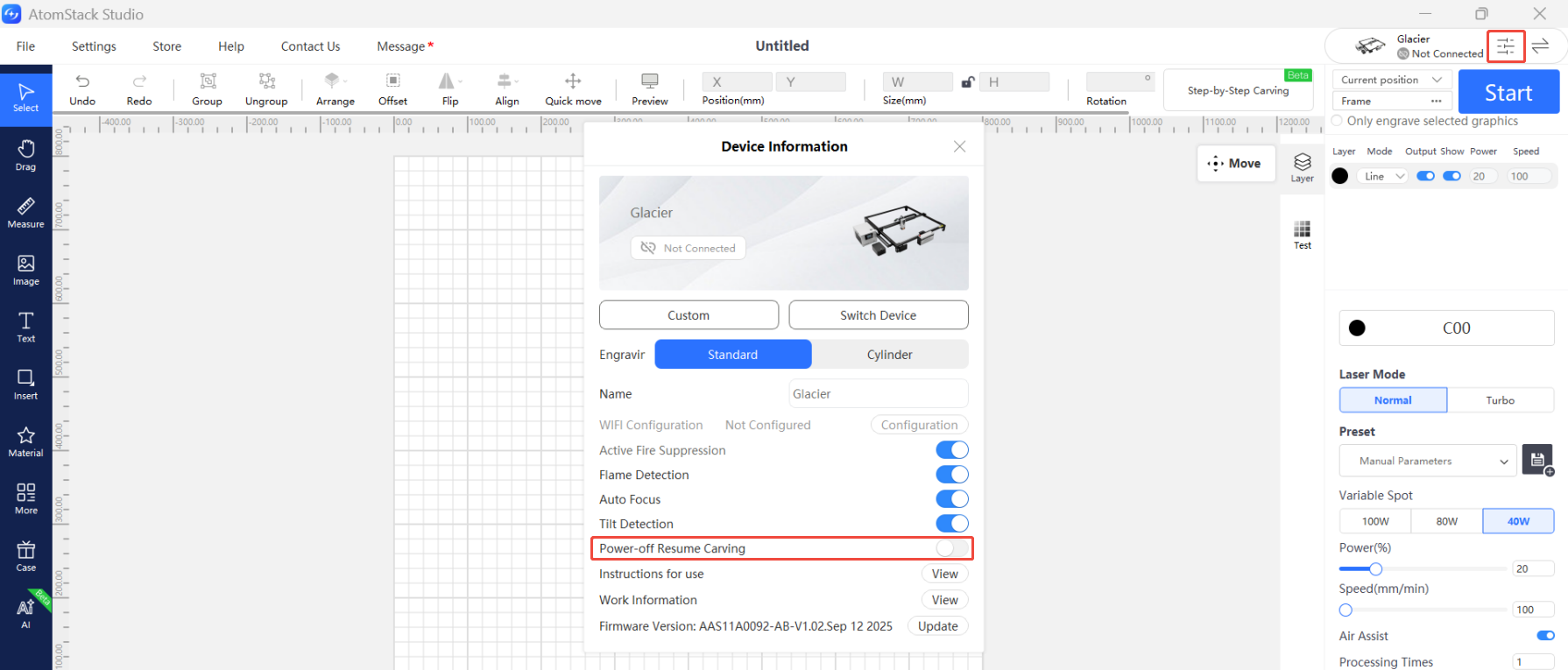This screenshot has height=670, width=1568.
Task: Open the Test grid icon
Action: [x=1302, y=235]
